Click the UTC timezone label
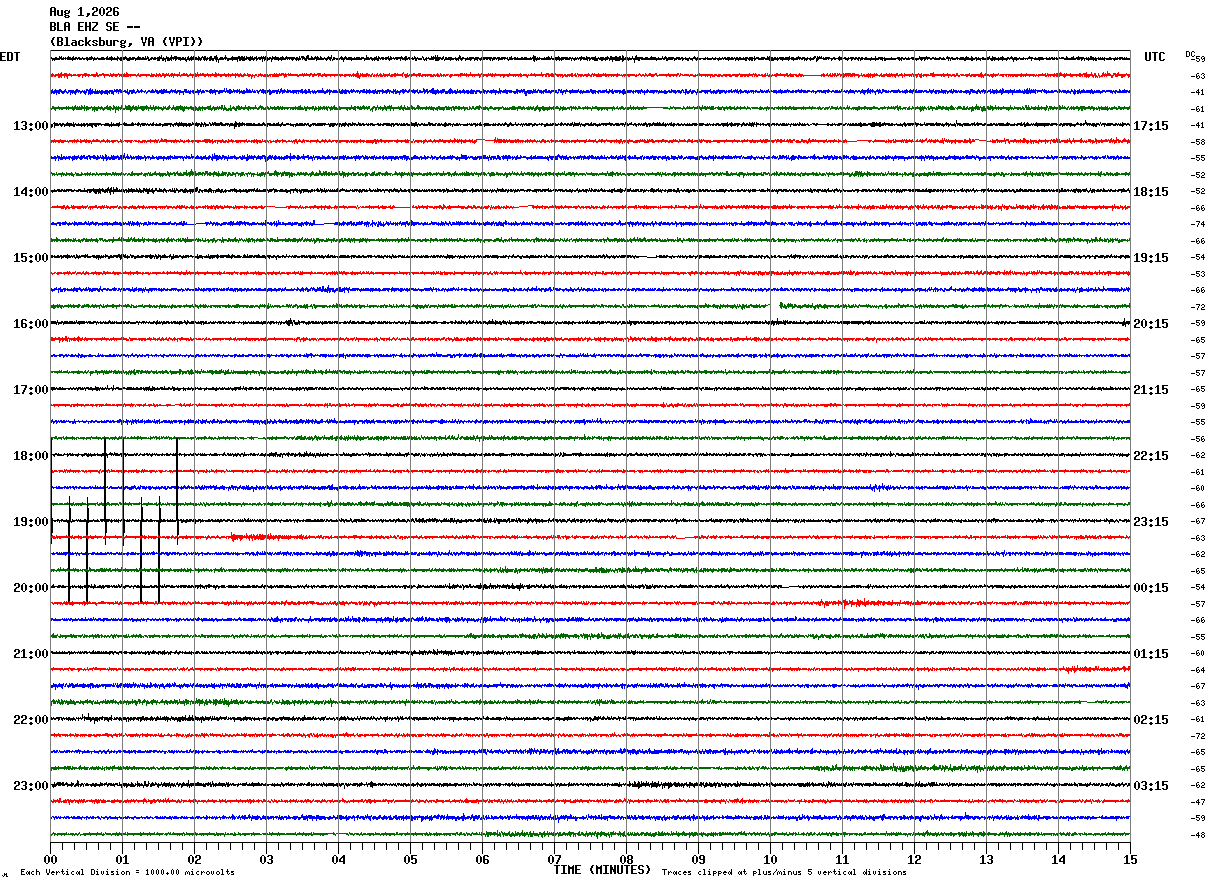 coord(1155,57)
